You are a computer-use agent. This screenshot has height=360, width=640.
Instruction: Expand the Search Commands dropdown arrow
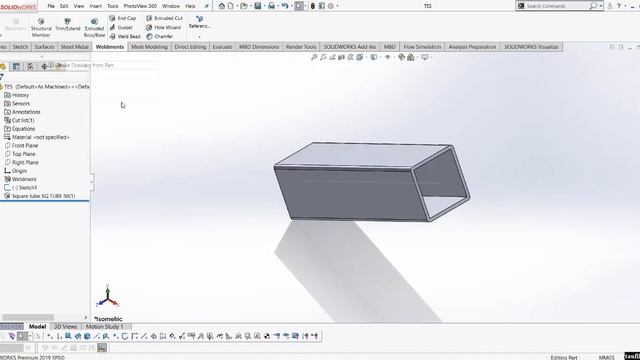[x=601, y=6]
